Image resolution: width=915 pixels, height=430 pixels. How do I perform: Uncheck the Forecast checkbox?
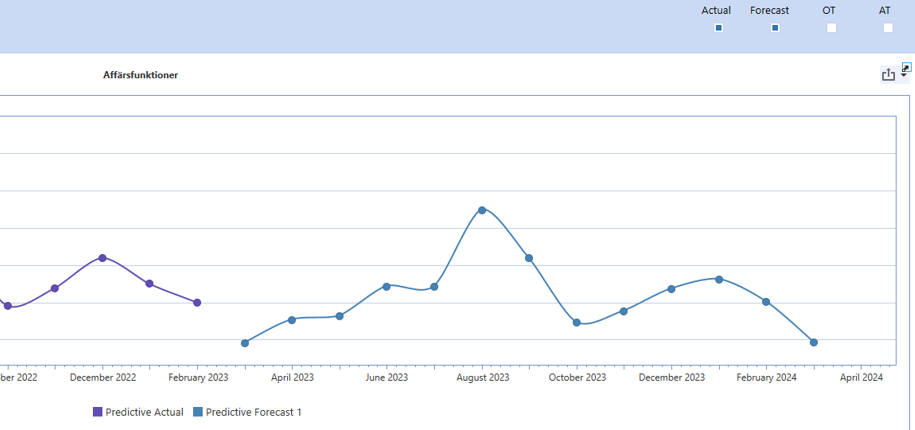point(775,28)
